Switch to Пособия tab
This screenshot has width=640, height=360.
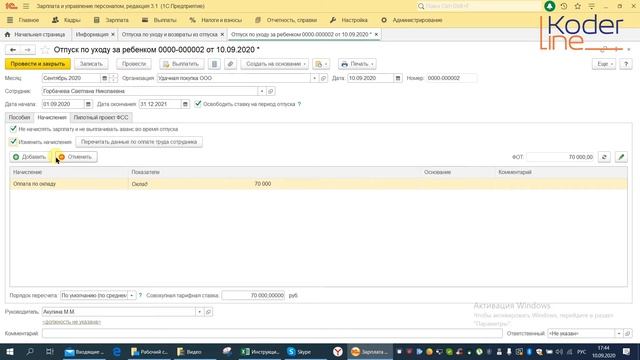coord(20,118)
